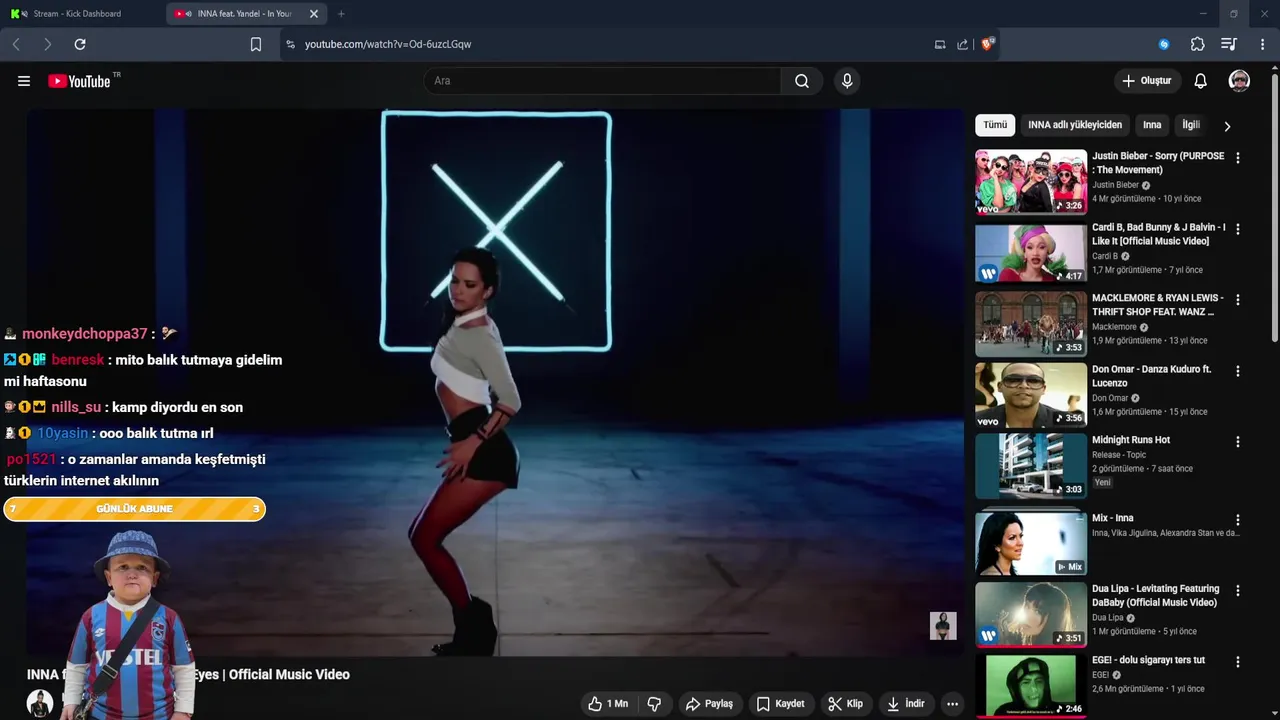Select the Inna filter chip

pos(1152,125)
